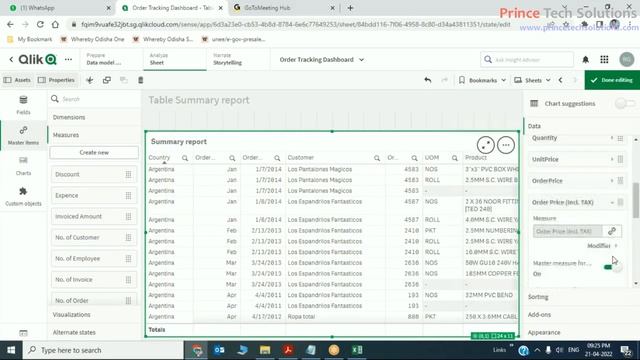Click the assets Search field
The height and width of the screenshot is (360, 640).
(x=94, y=99)
